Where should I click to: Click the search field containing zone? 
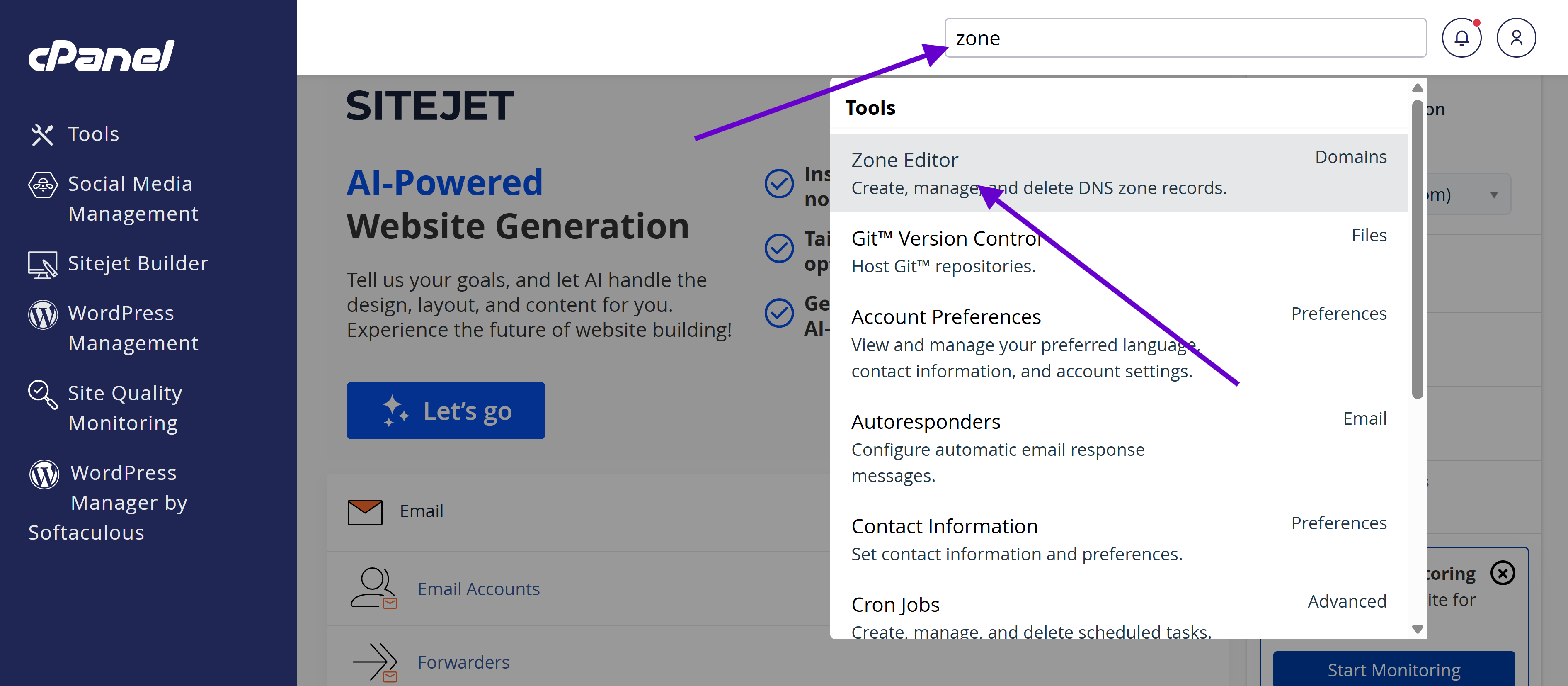1185,39
